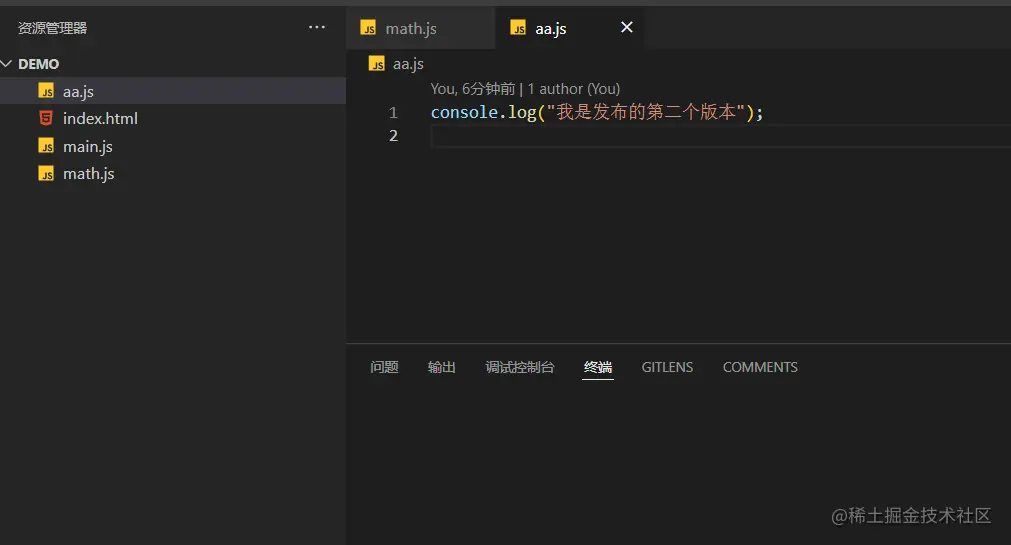Switch to the 输出 panel tab

[x=442, y=367]
